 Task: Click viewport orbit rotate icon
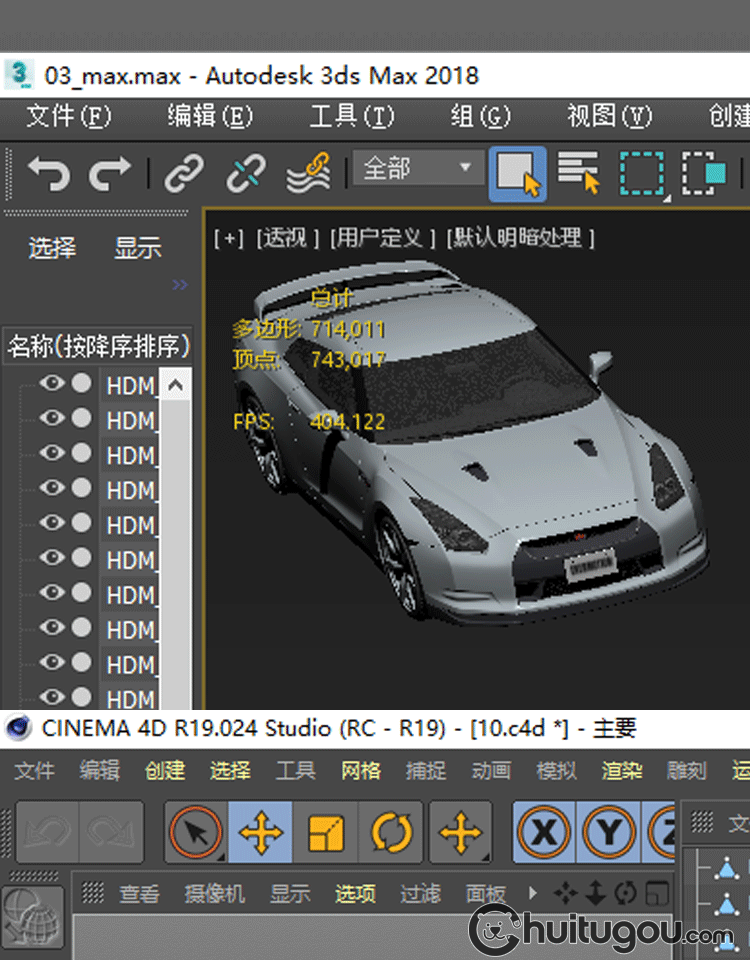coord(626,894)
